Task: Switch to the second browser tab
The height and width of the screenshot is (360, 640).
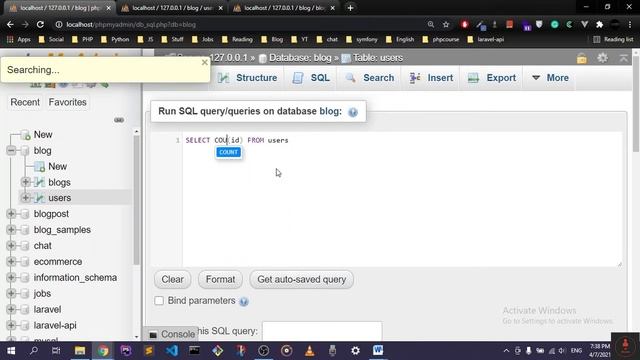Action: pyautogui.click(x=171, y=8)
